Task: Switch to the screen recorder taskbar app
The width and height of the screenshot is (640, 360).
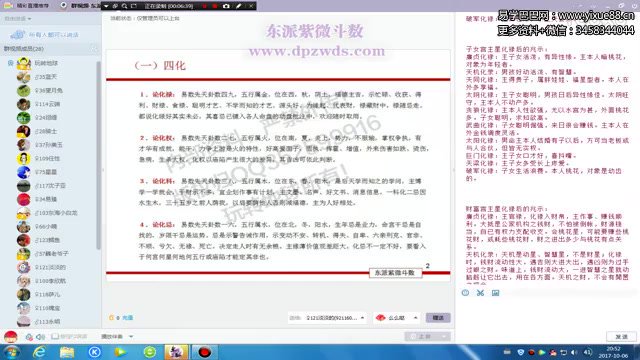Action: [x=205, y=352]
